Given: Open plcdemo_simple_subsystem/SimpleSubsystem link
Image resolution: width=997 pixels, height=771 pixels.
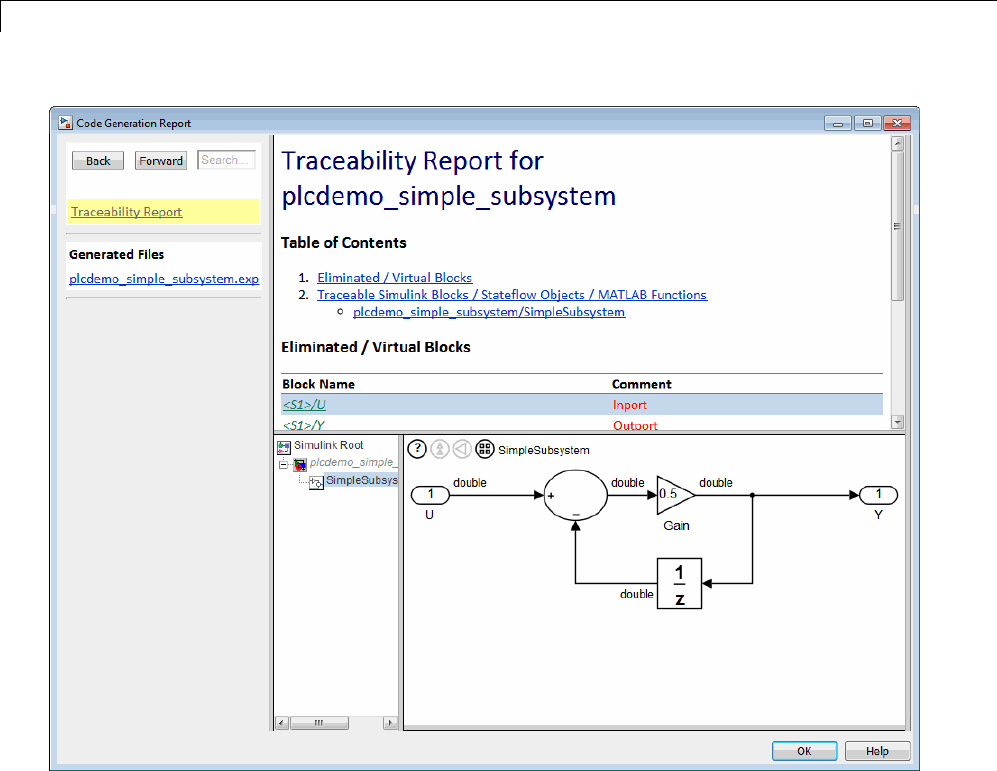Looking at the screenshot, I should (489, 312).
